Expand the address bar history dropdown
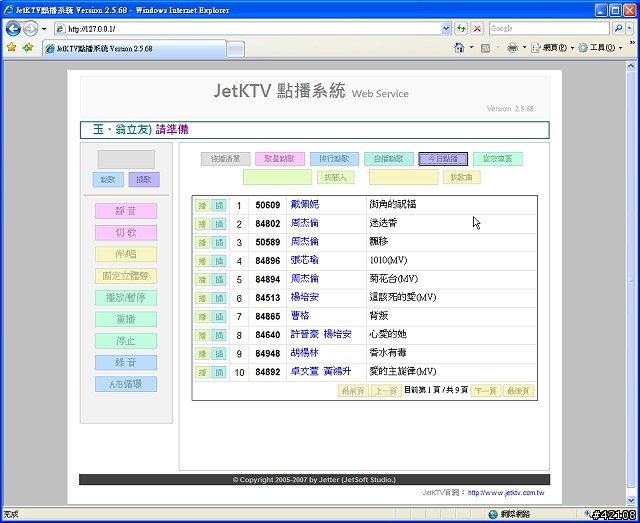This screenshot has height=523, width=640. [446, 29]
